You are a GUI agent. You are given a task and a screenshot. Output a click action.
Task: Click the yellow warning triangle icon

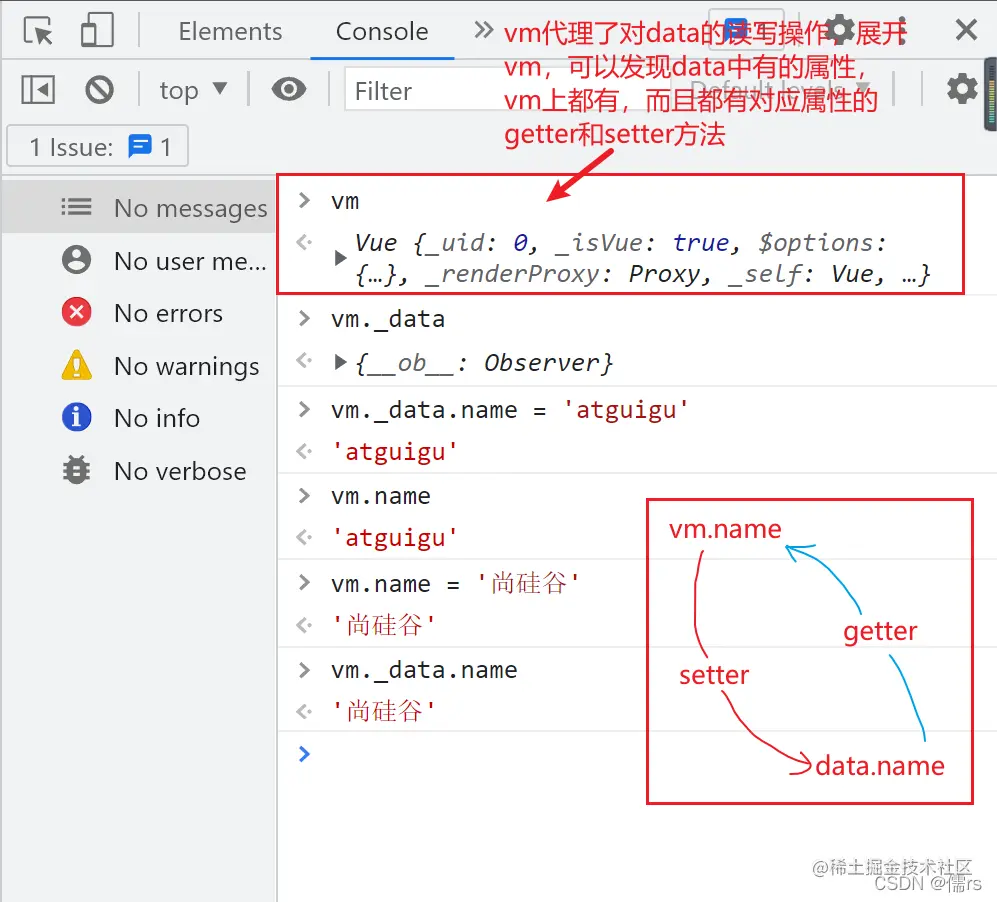pyautogui.click(x=77, y=365)
